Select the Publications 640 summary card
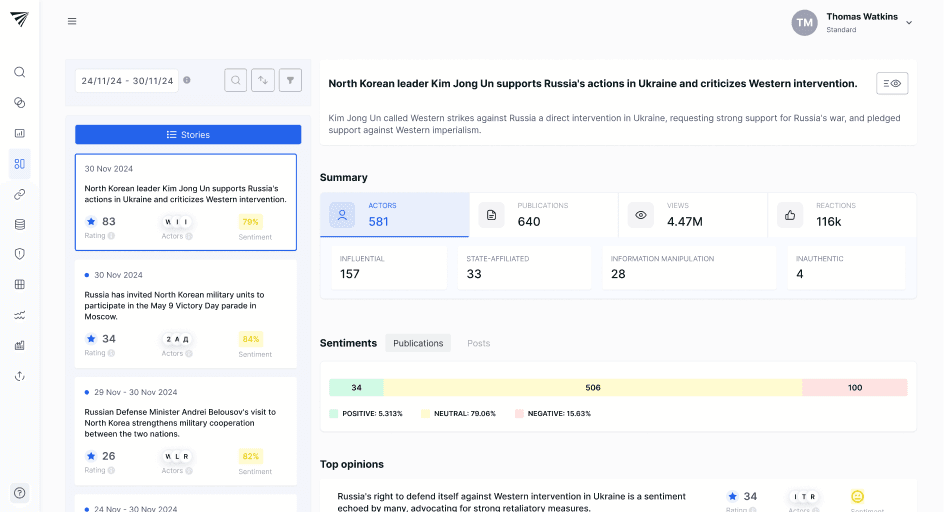This screenshot has height=512, width=944. coord(544,215)
